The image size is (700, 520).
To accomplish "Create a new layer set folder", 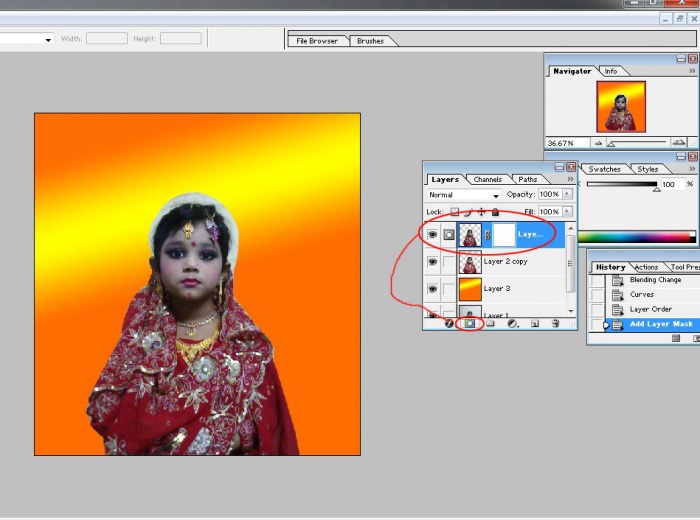I will coord(490,324).
